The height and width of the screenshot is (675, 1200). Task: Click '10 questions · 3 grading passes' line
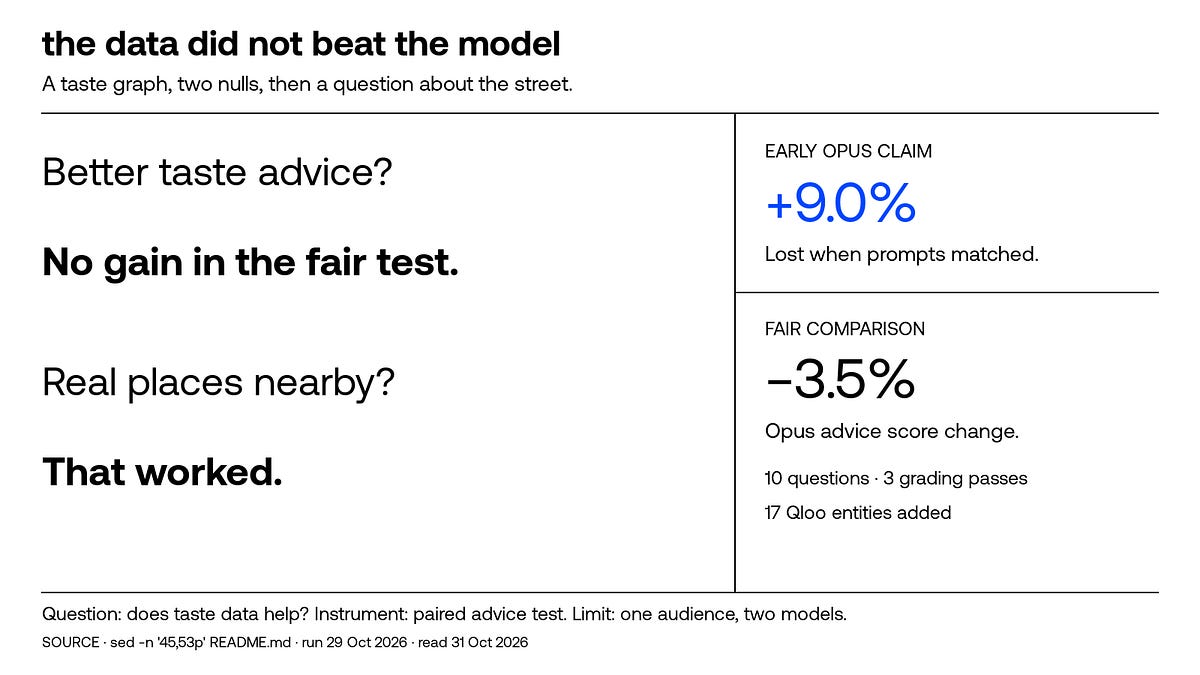896,478
